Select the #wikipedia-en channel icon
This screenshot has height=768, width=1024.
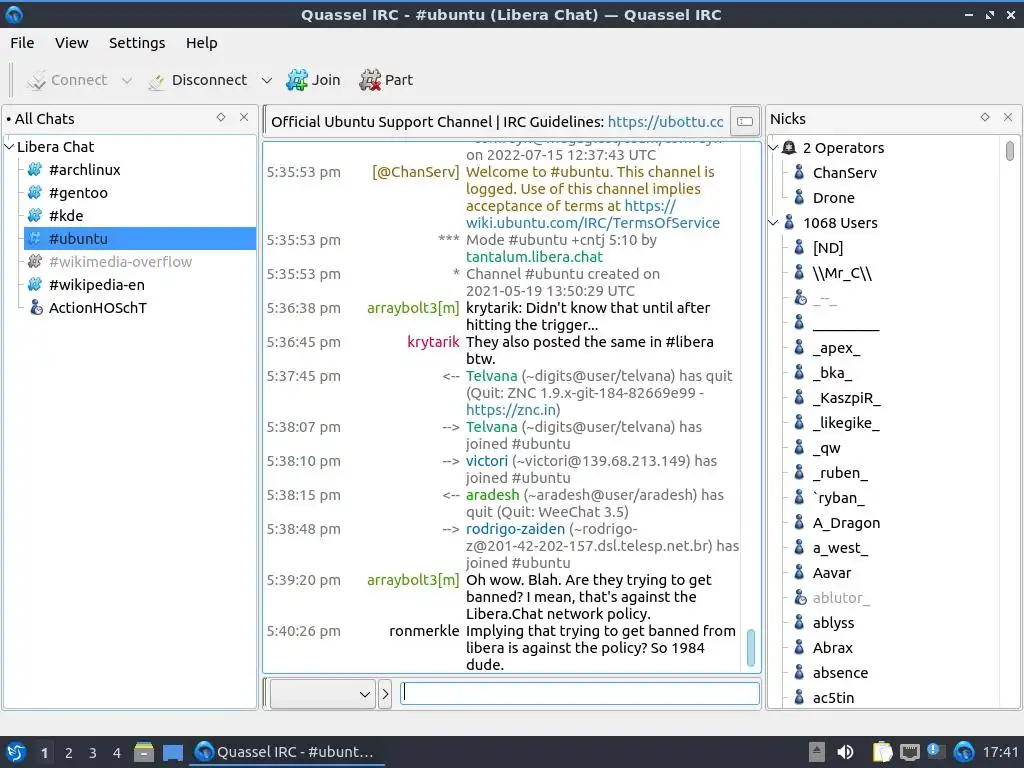tap(35, 285)
